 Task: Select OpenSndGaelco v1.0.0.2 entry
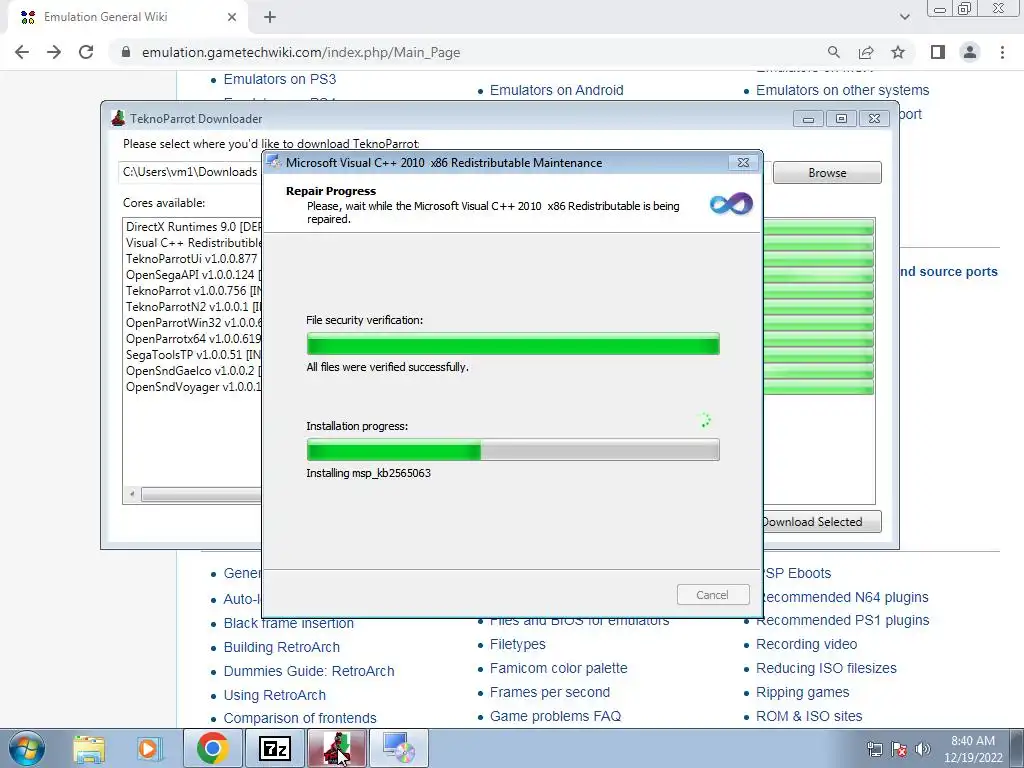[193, 371]
